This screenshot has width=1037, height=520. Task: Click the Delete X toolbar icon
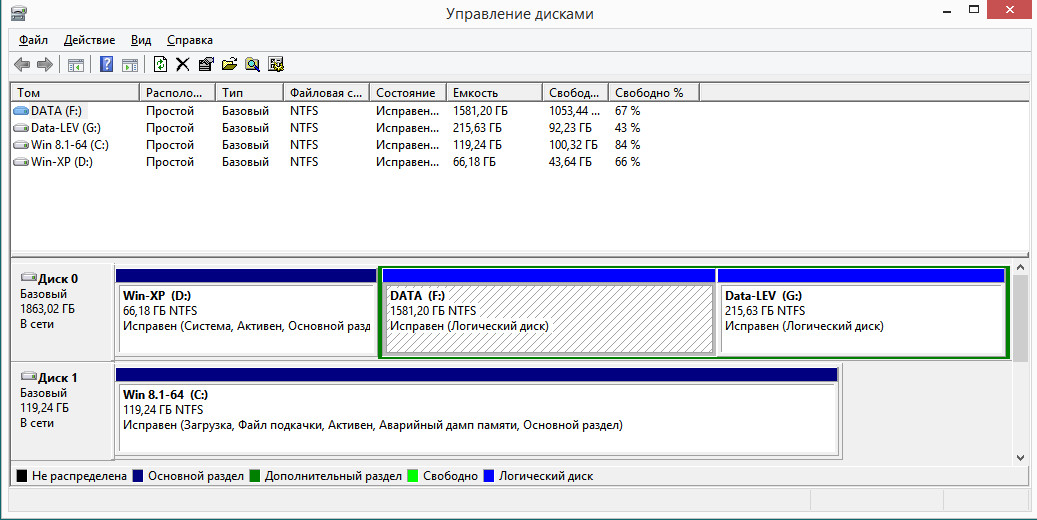click(x=183, y=64)
